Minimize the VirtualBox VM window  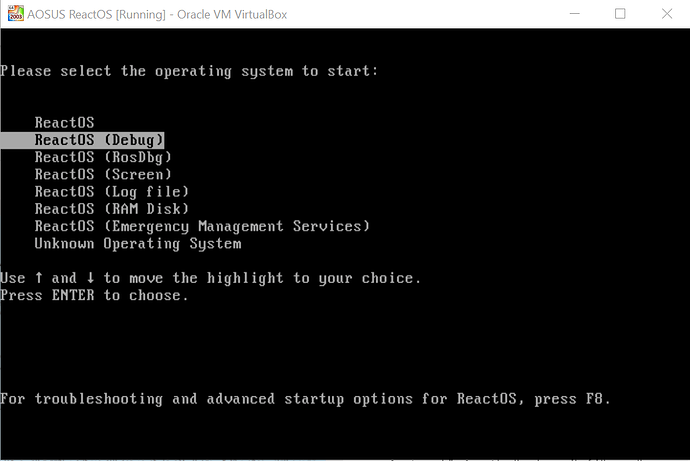click(574, 13)
